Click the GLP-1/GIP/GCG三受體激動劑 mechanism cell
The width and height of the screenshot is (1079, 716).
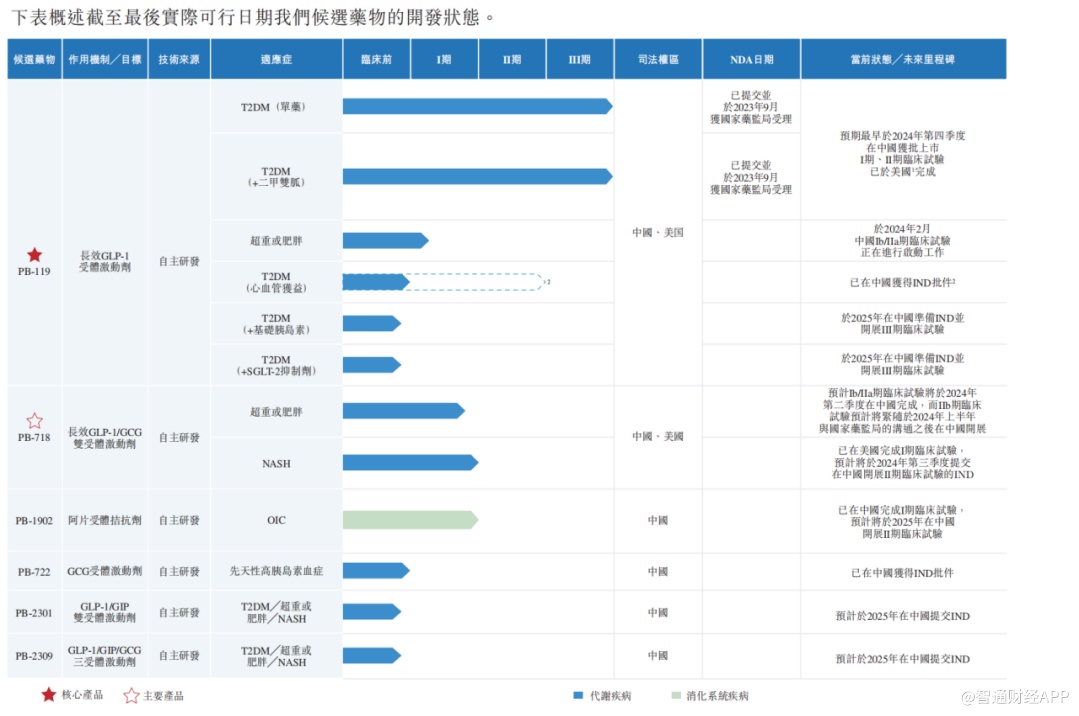point(105,655)
